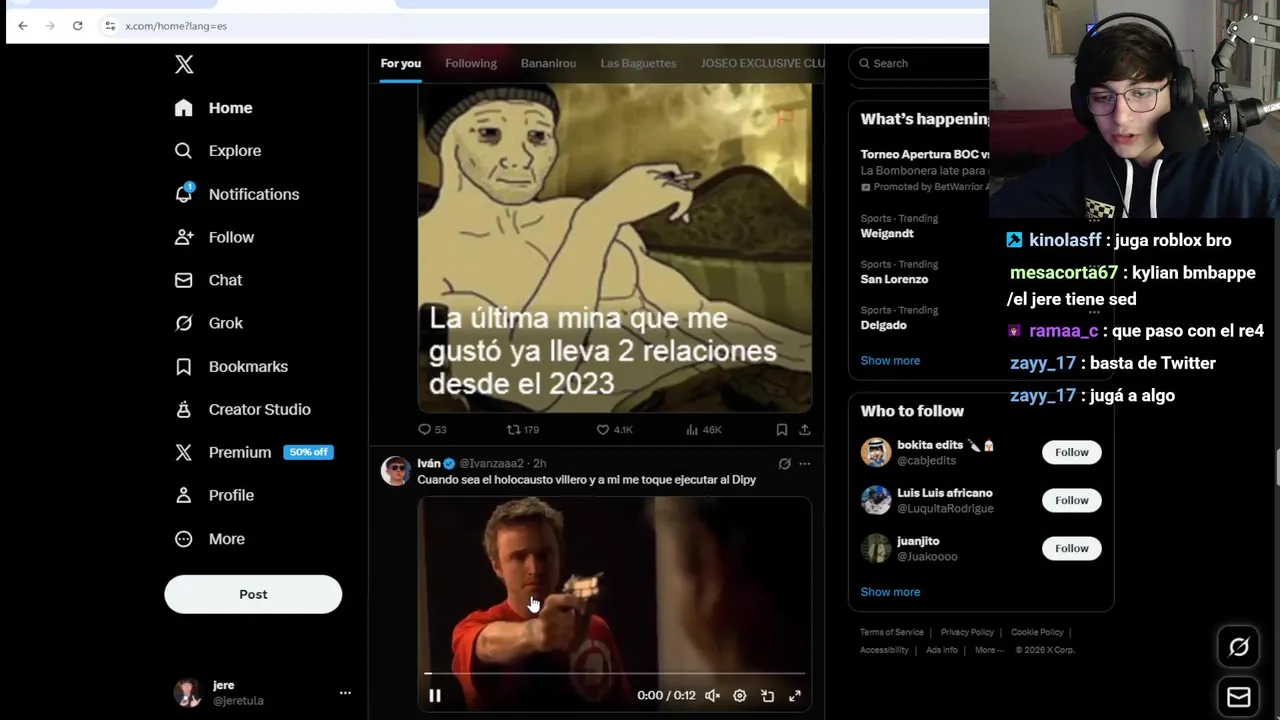Click the browser address bar URL
Viewport: 1280px width, 720px height.
[176, 25]
